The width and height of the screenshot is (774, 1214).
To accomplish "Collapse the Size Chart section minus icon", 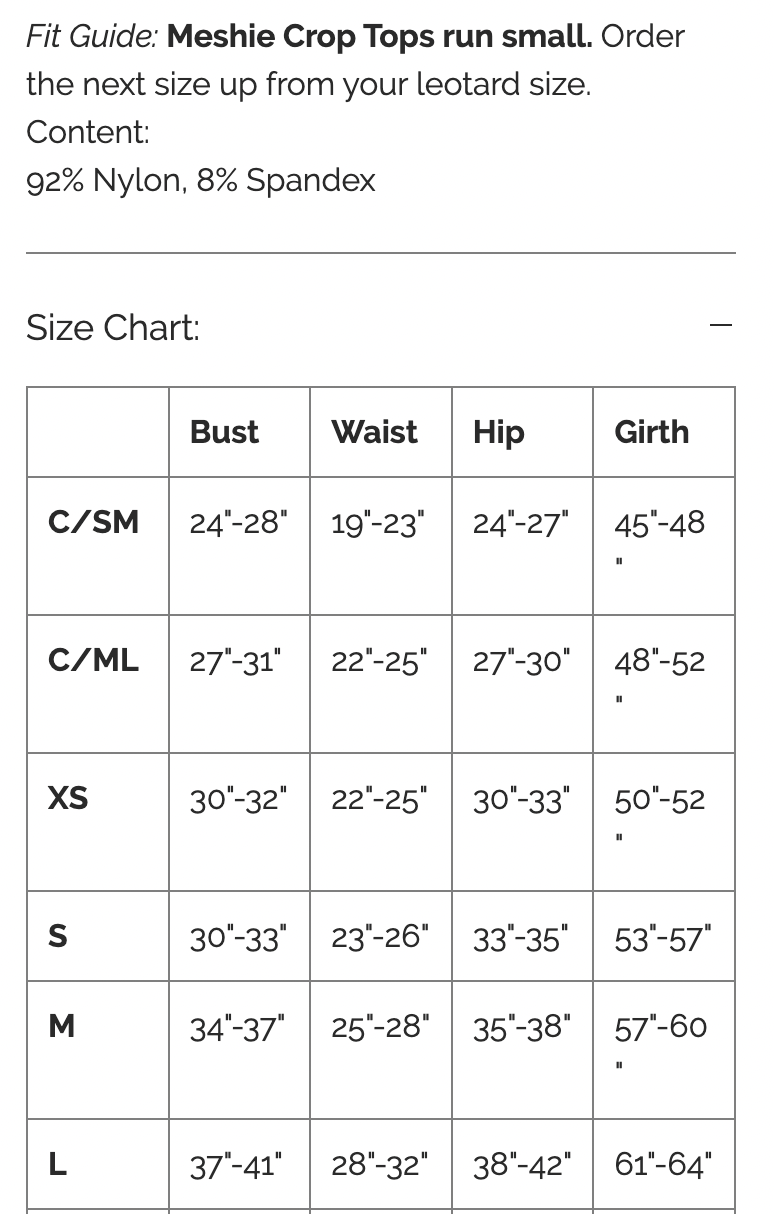I will pyautogui.click(x=720, y=326).
